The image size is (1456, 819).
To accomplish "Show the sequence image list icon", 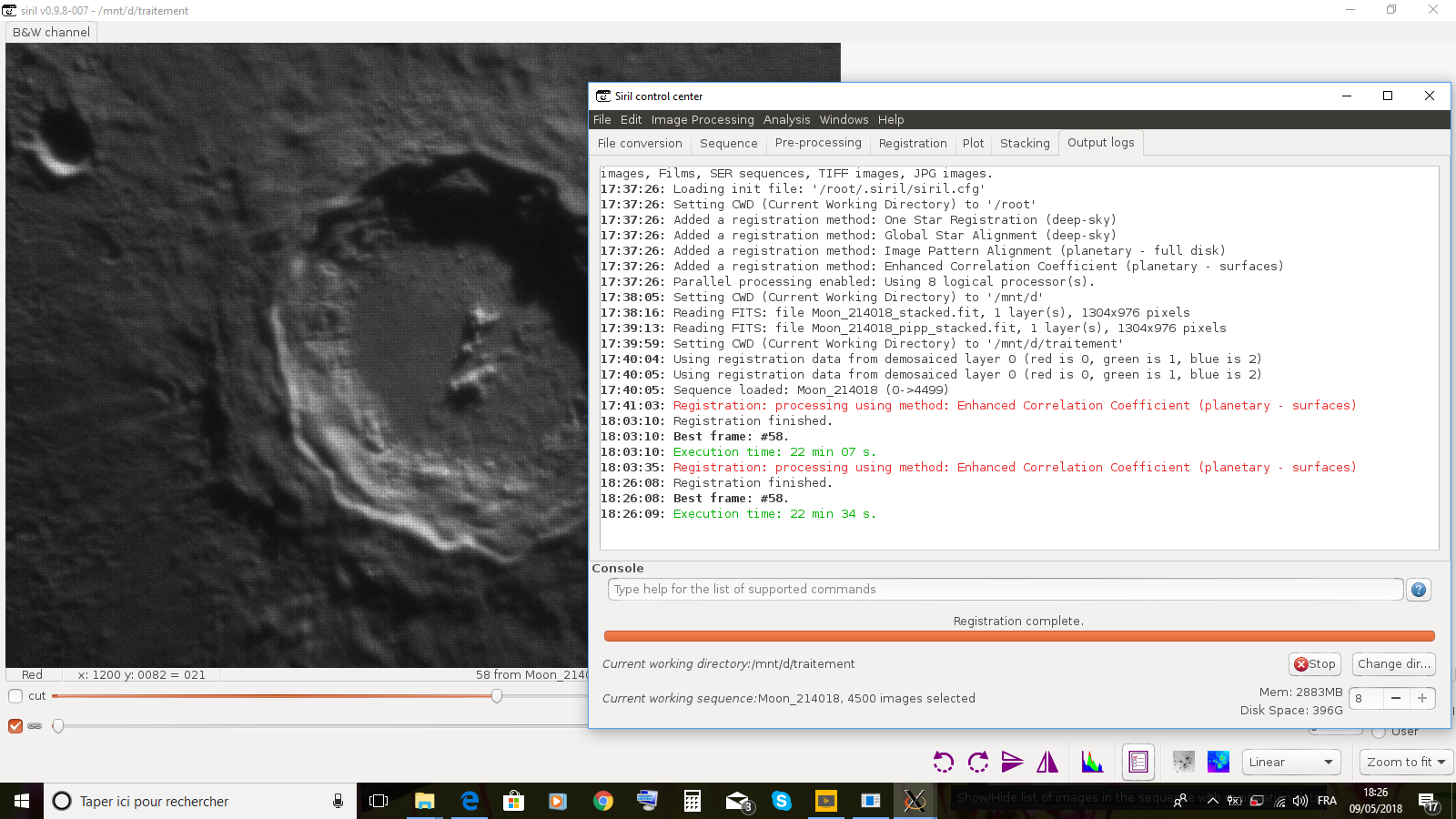I will click(x=1138, y=763).
